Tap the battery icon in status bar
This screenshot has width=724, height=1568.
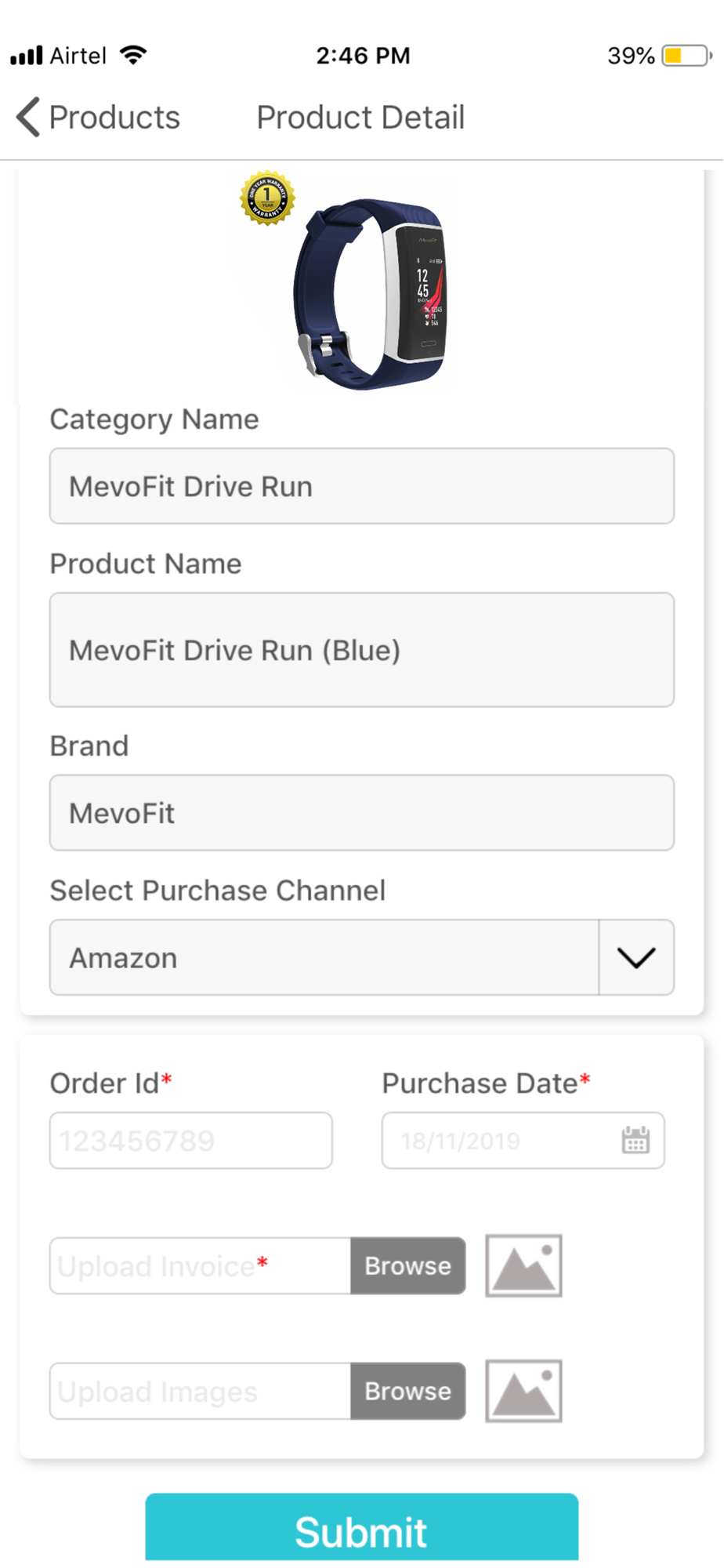[686, 56]
